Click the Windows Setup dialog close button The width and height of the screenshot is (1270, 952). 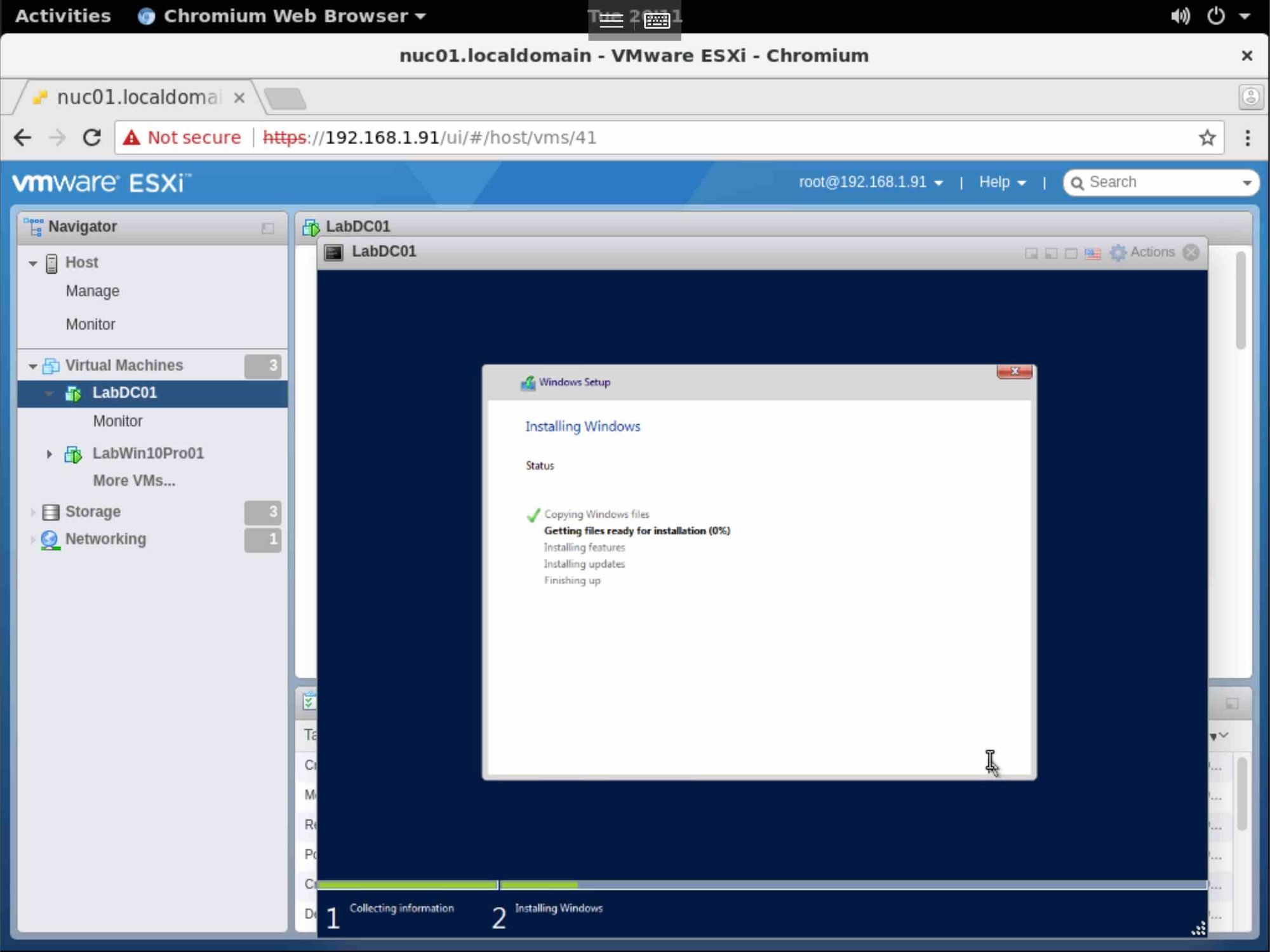click(x=1014, y=372)
